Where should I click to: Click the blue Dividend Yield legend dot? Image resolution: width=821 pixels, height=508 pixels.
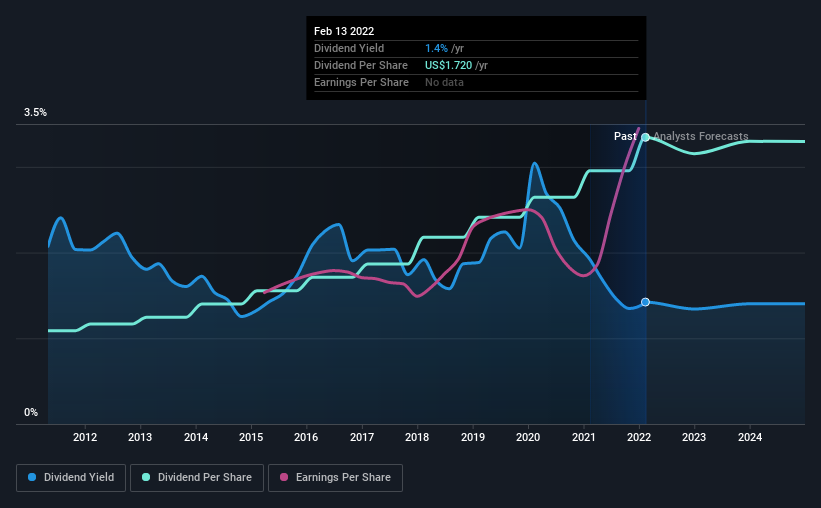click(x=32, y=477)
